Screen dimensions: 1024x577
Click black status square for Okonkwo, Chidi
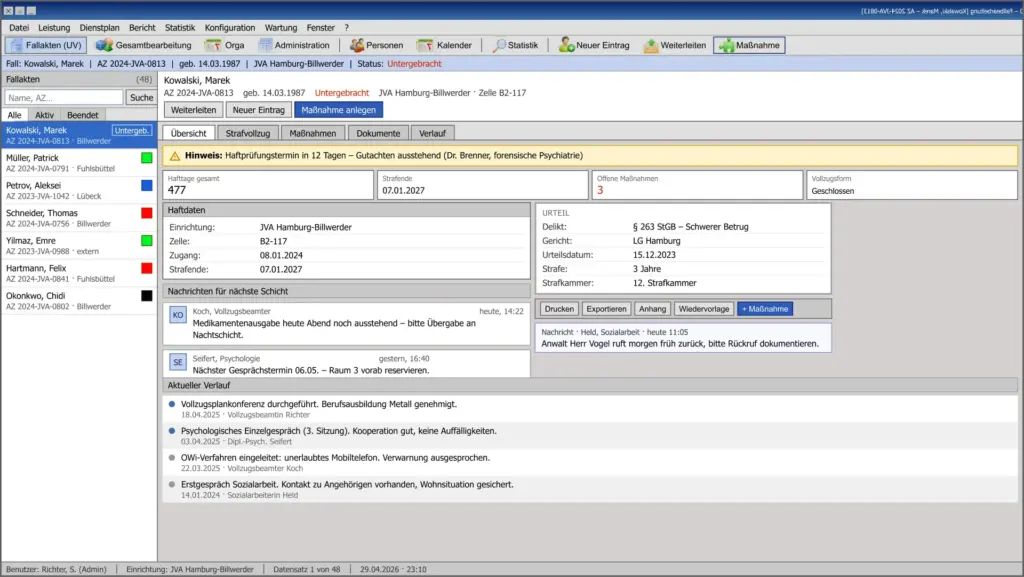tap(147, 296)
